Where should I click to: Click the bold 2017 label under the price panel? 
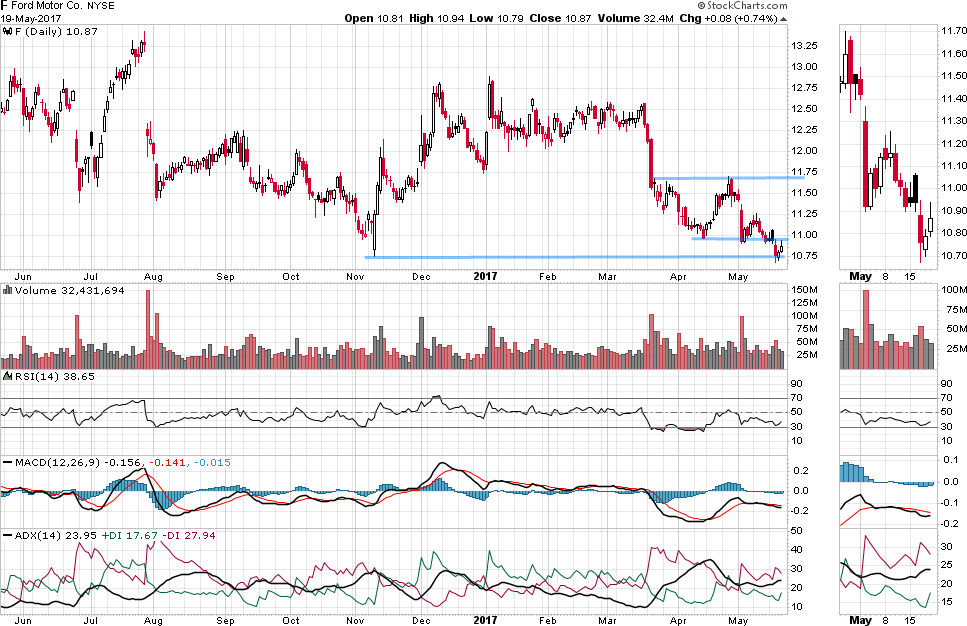click(485, 276)
